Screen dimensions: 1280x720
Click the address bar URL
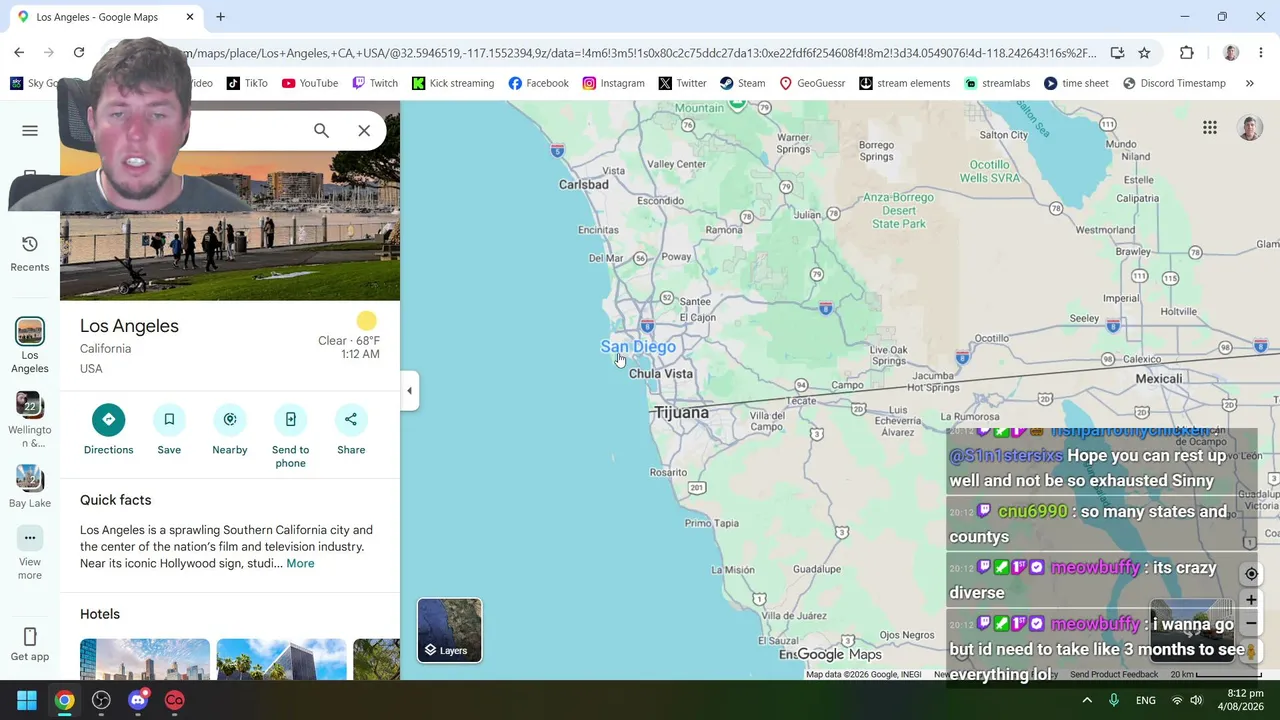point(640,53)
